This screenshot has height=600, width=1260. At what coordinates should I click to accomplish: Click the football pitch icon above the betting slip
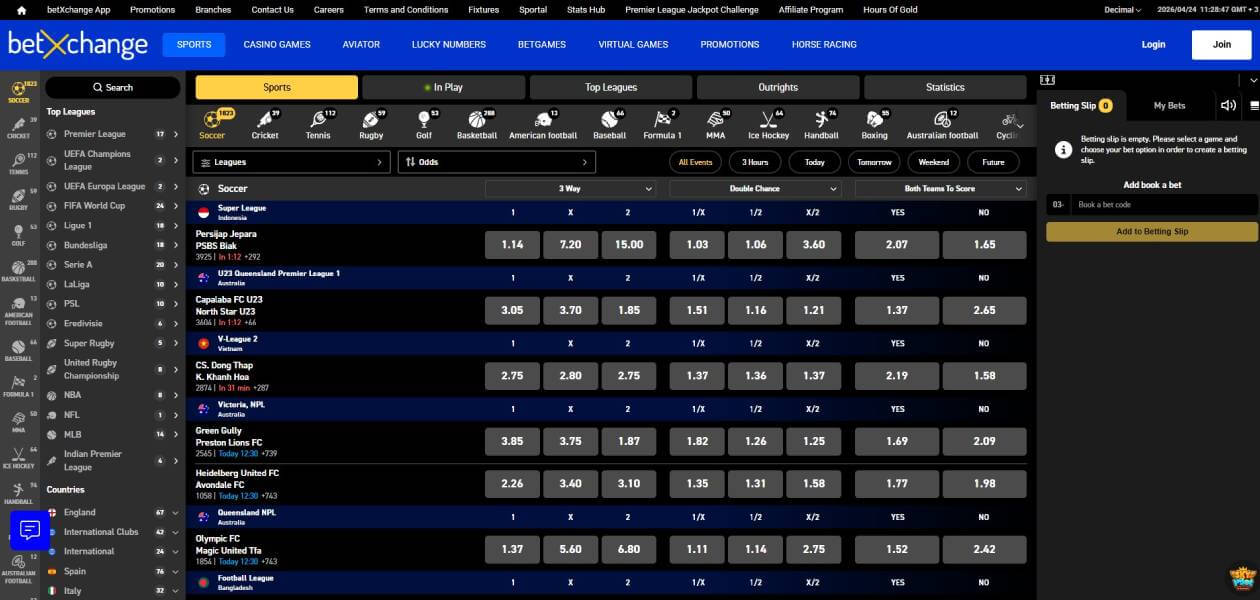pyautogui.click(x=1048, y=80)
